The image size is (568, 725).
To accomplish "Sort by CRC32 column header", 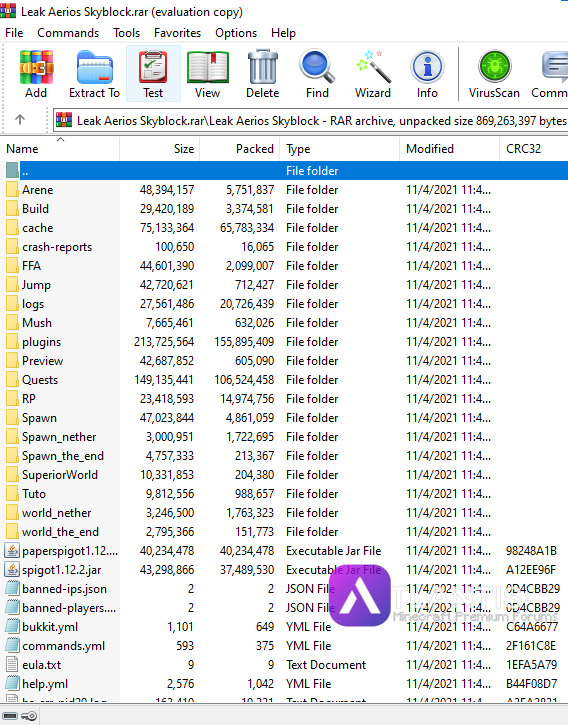I will click(x=534, y=149).
